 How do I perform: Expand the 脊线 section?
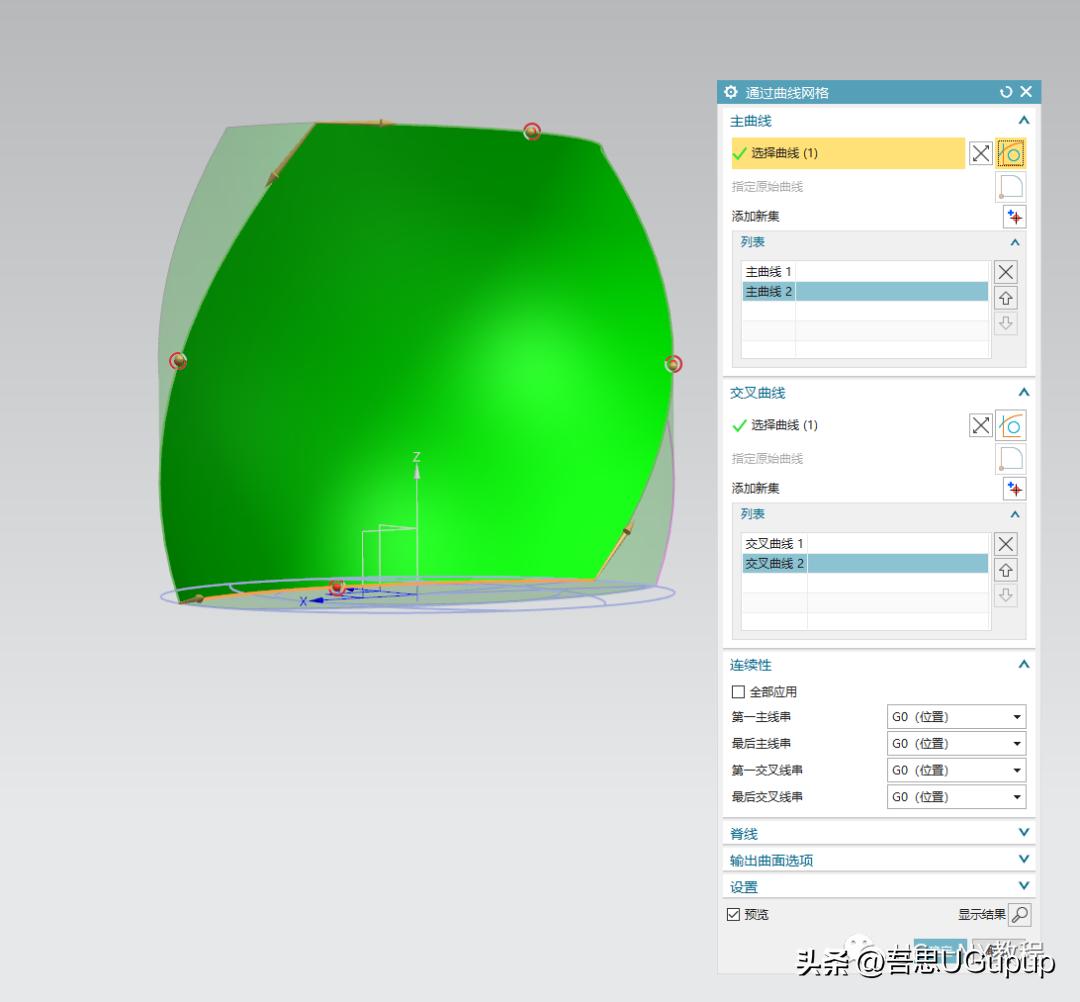[x=879, y=833]
